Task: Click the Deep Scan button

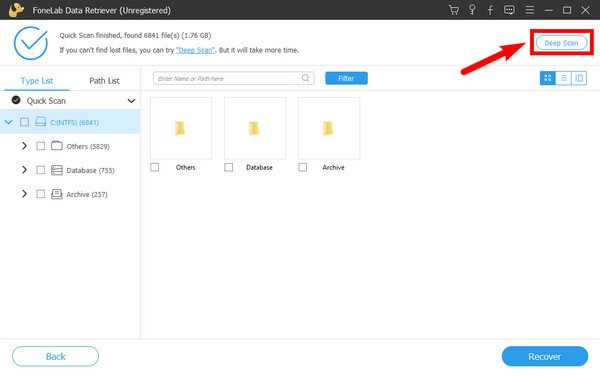Action: click(x=561, y=43)
